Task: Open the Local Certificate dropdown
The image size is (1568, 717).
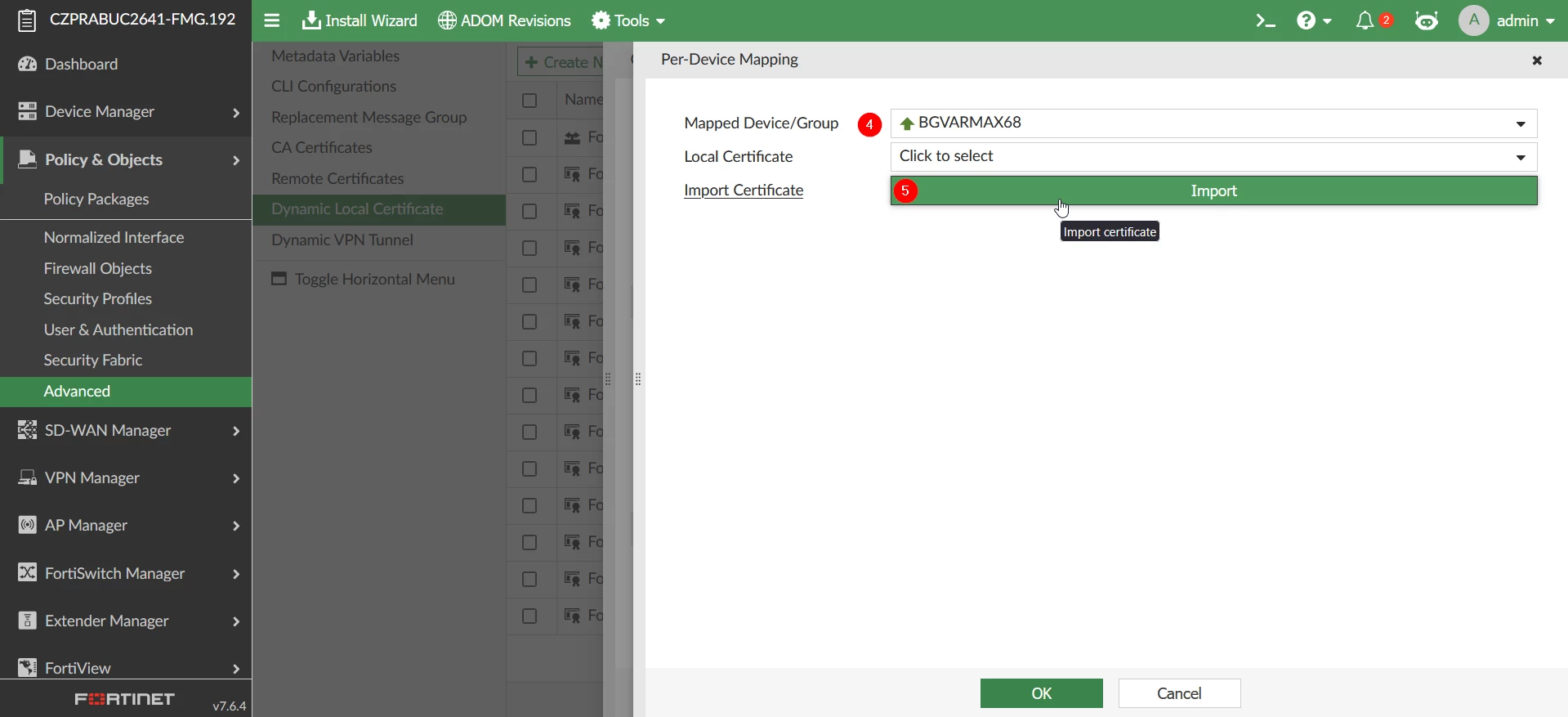Action: [1213, 157]
